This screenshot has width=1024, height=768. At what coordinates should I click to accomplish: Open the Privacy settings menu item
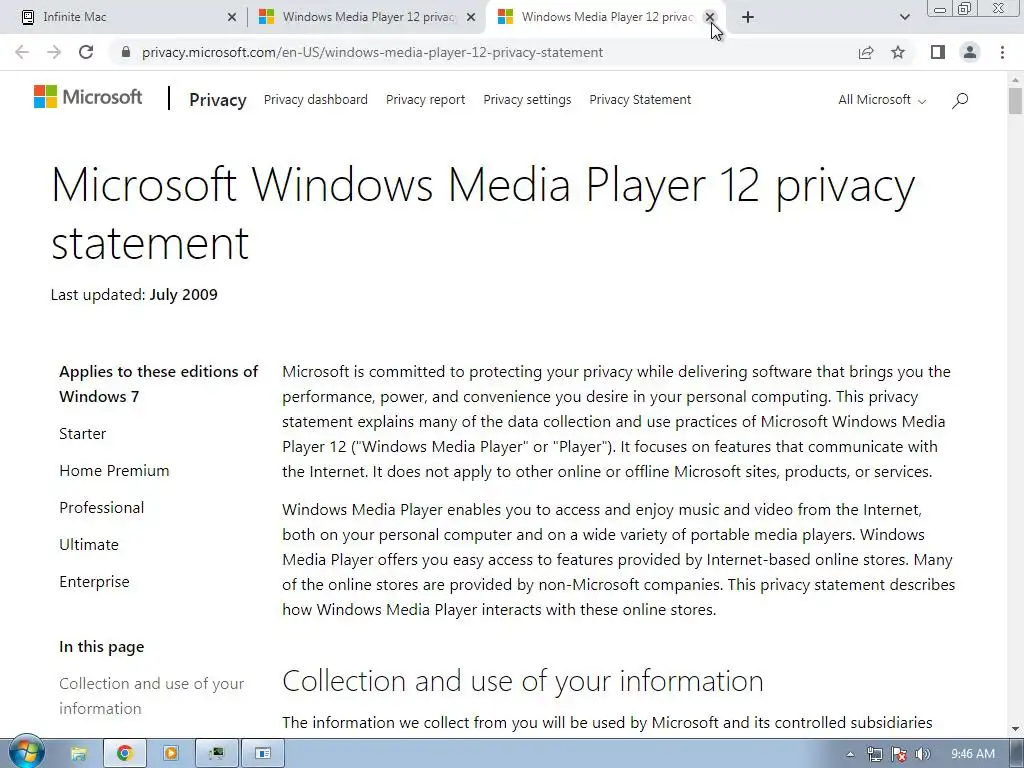[527, 100]
